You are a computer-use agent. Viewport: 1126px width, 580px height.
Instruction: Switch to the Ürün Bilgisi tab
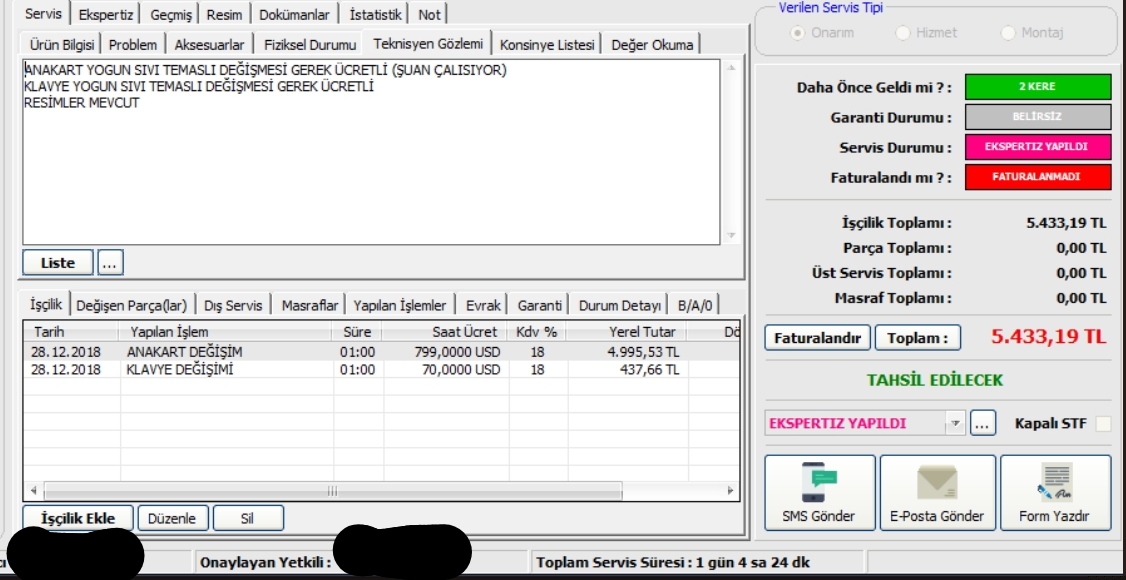[x=62, y=45]
